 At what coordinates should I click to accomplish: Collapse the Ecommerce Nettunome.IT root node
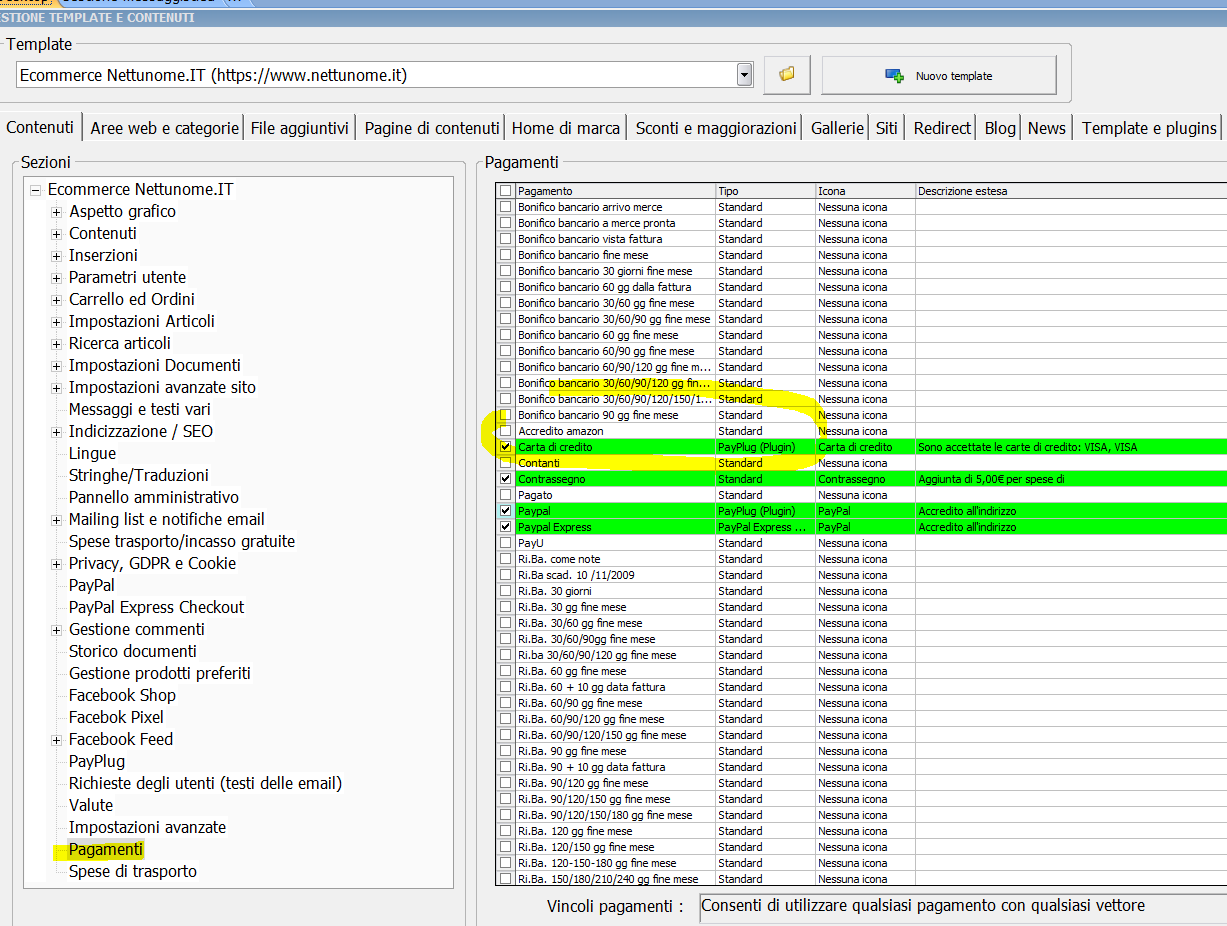pos(35,190)
